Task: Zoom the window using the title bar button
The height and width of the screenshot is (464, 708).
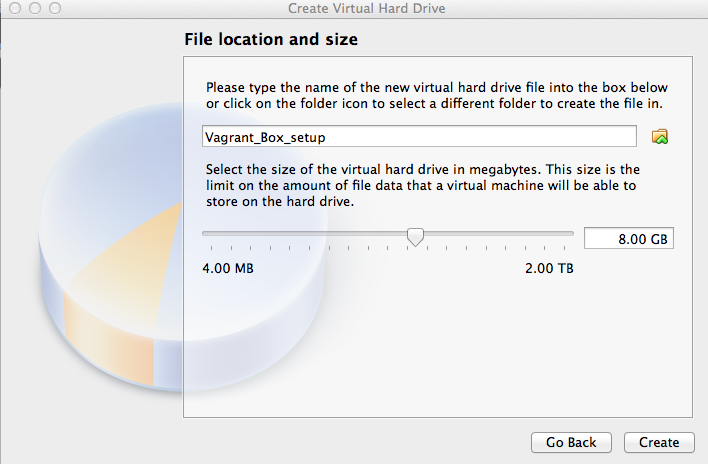Action: (55, 8)
